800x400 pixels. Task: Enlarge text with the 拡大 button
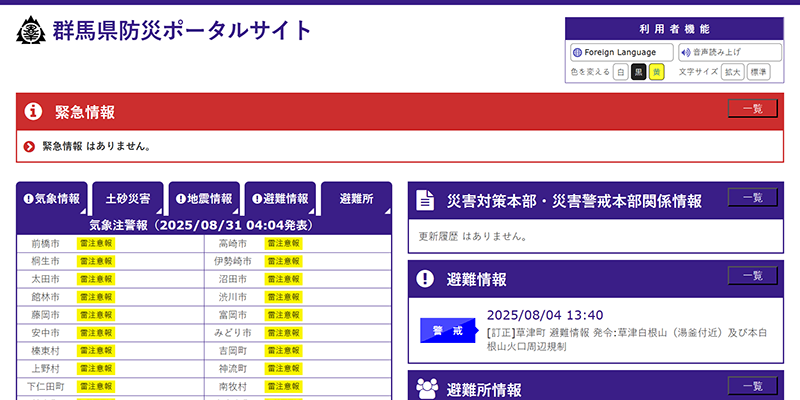pos(733,72)
